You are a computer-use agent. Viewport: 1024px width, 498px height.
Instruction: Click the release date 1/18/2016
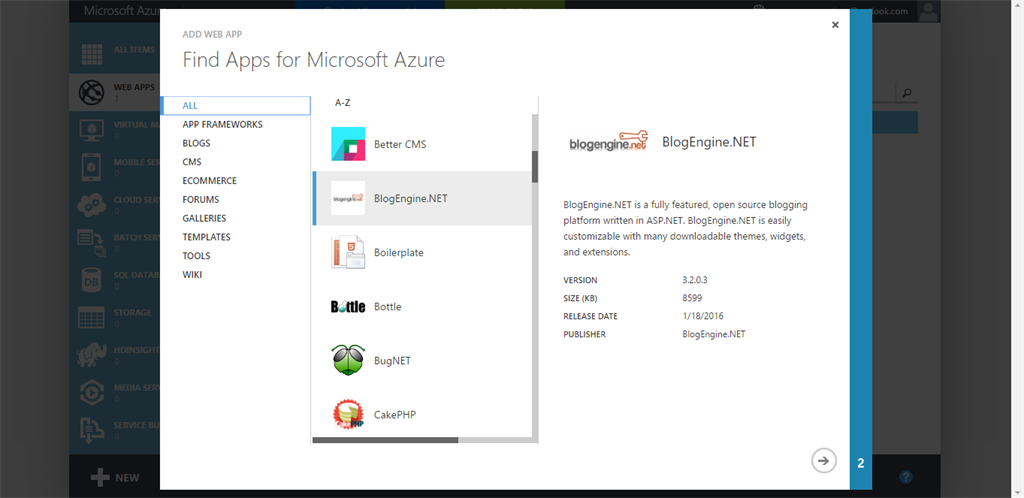coord(703,316)
